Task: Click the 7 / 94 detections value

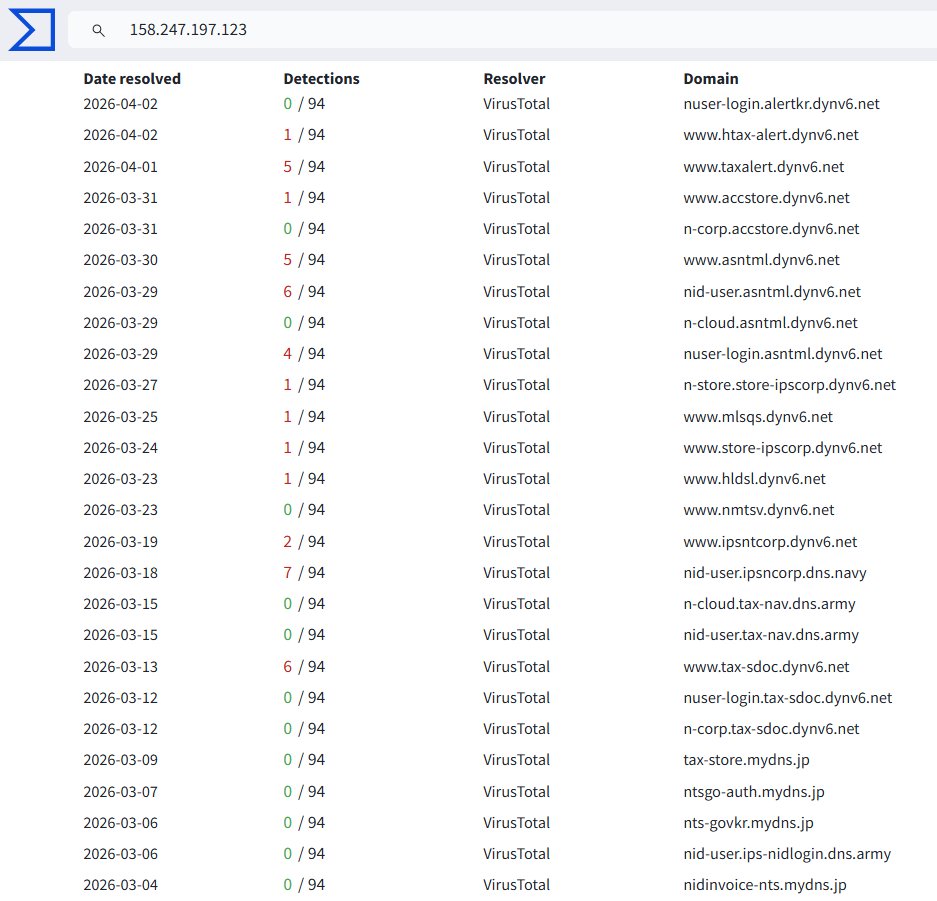Action: tap(304, 572)
